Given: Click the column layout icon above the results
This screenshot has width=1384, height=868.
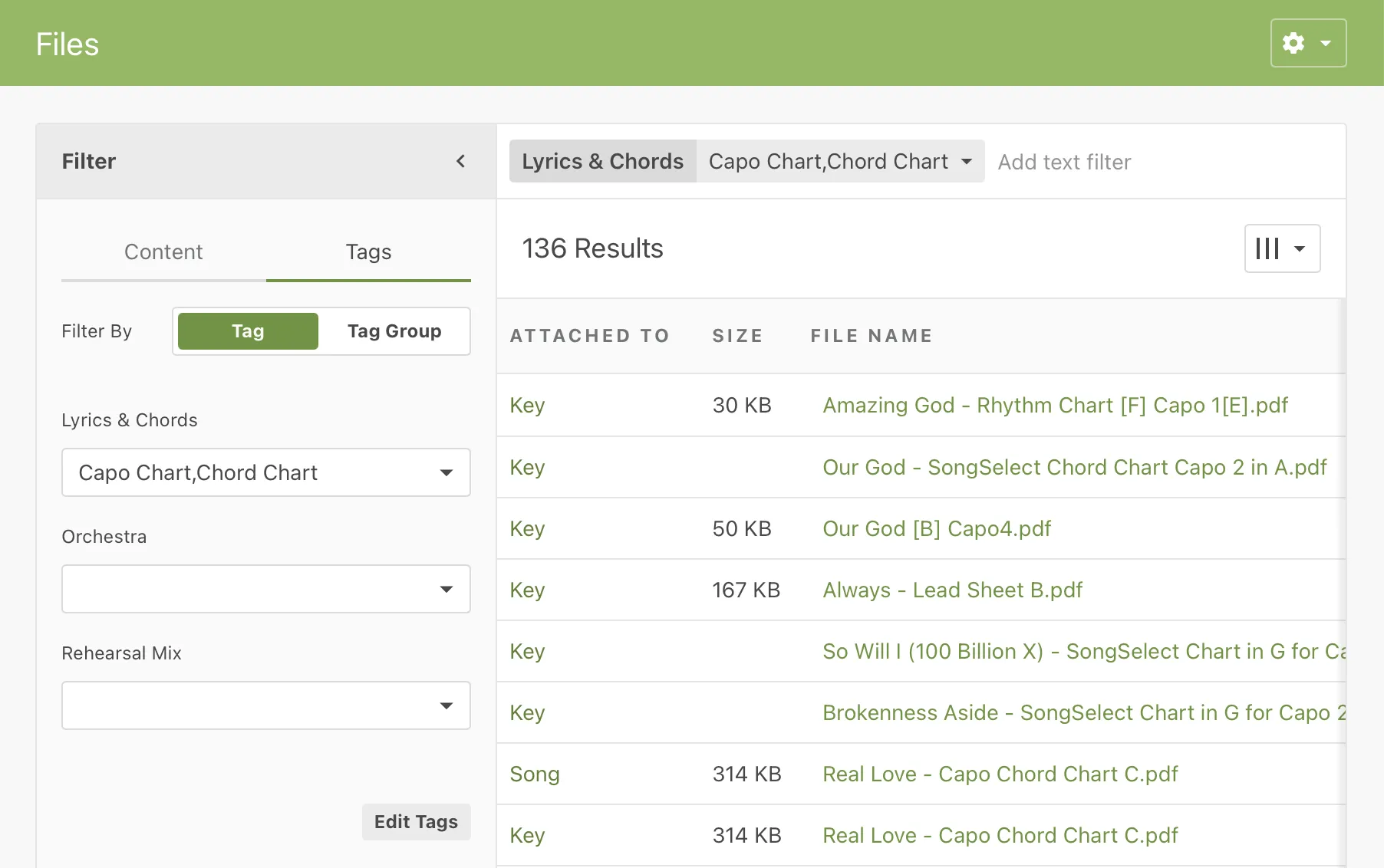Looking at the screenshot, I should [1267, 248].
